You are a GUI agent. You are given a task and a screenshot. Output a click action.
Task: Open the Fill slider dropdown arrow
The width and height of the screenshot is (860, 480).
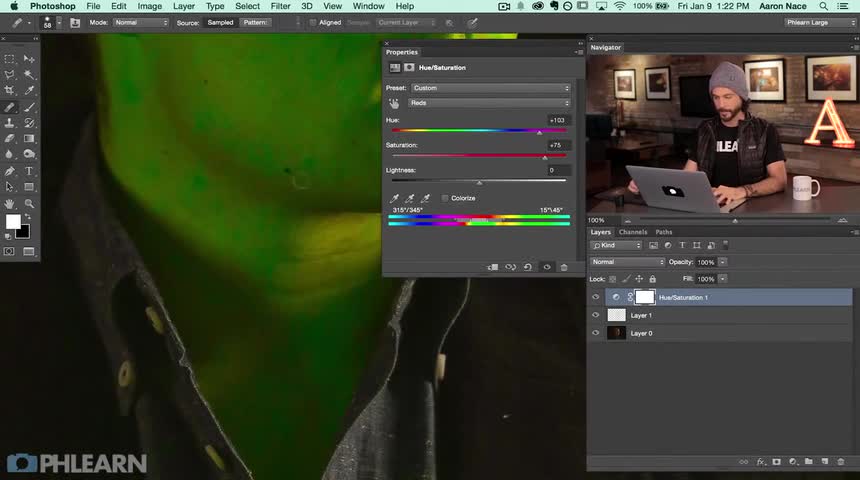[x=723, y=279]
